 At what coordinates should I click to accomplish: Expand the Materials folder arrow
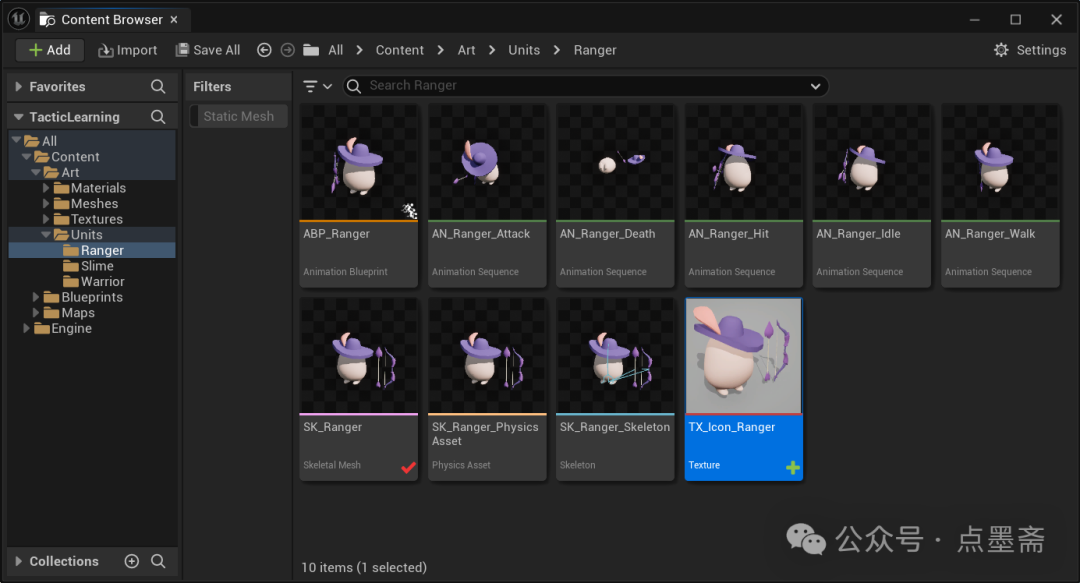pyautogui.click(x=46, y=187)
